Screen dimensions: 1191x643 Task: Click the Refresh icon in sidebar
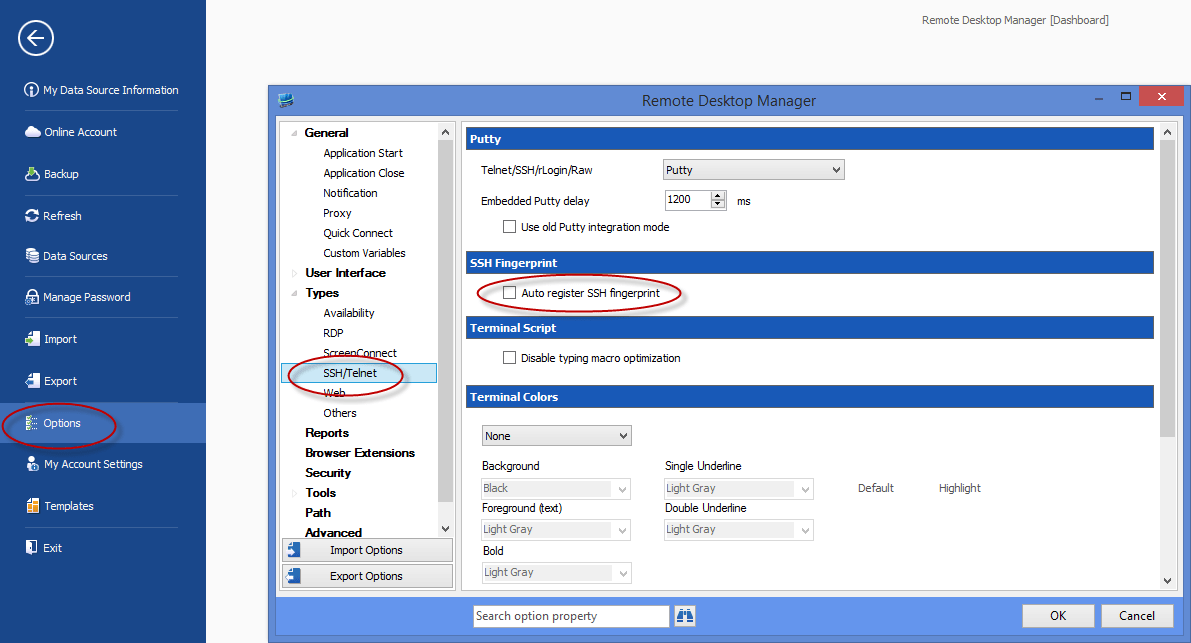pos(32,215)
